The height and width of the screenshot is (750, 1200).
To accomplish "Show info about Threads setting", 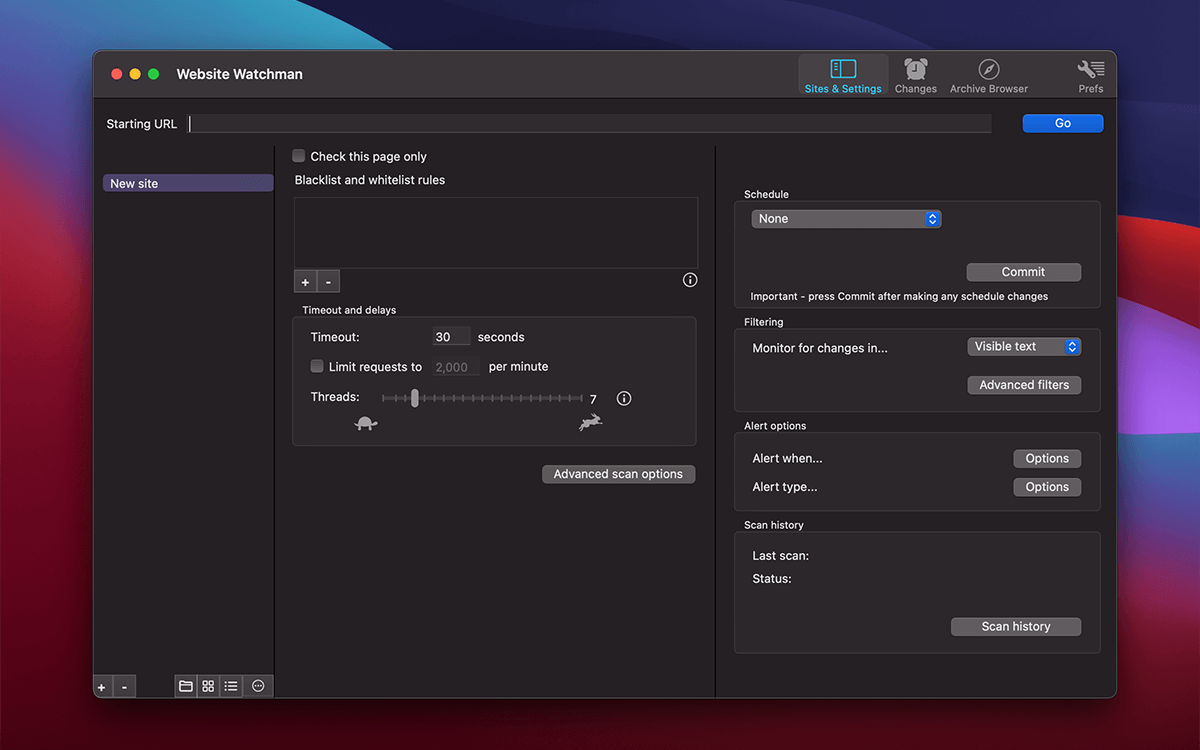I will point(624,398).
